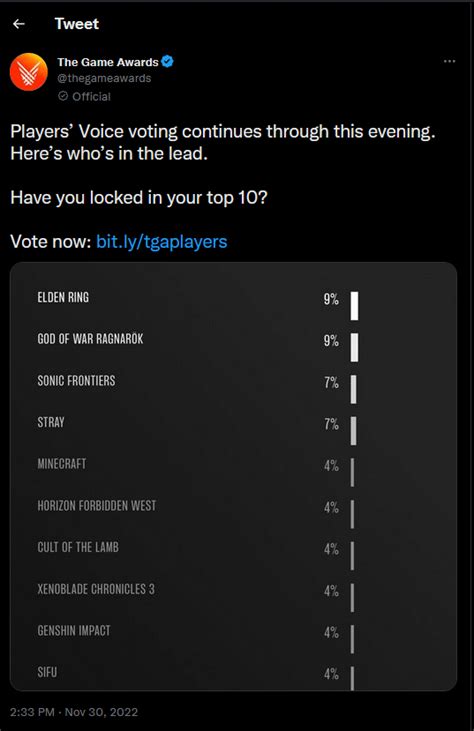
Task: Click the Elden Ring percentage bar
Action: pos(355,306)
